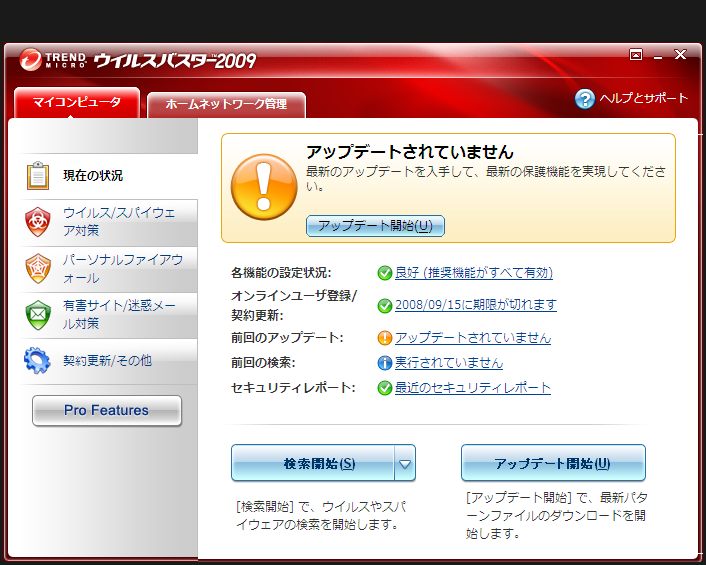Click アップデート開始 in the yellow warning box
Screen dimensions: 706x565
click(375, 226)
